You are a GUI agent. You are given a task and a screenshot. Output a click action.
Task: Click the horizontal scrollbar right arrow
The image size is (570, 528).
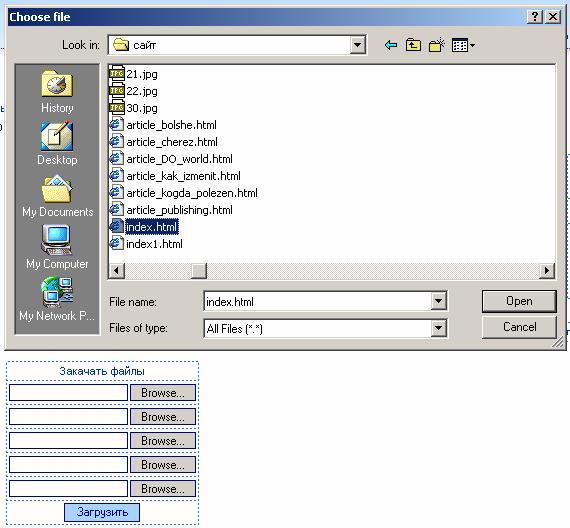coord(546,271)
